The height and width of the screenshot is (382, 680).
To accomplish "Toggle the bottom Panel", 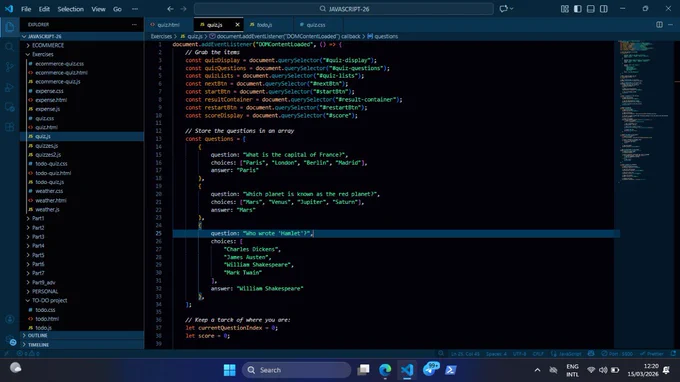I will coord(591,9).
